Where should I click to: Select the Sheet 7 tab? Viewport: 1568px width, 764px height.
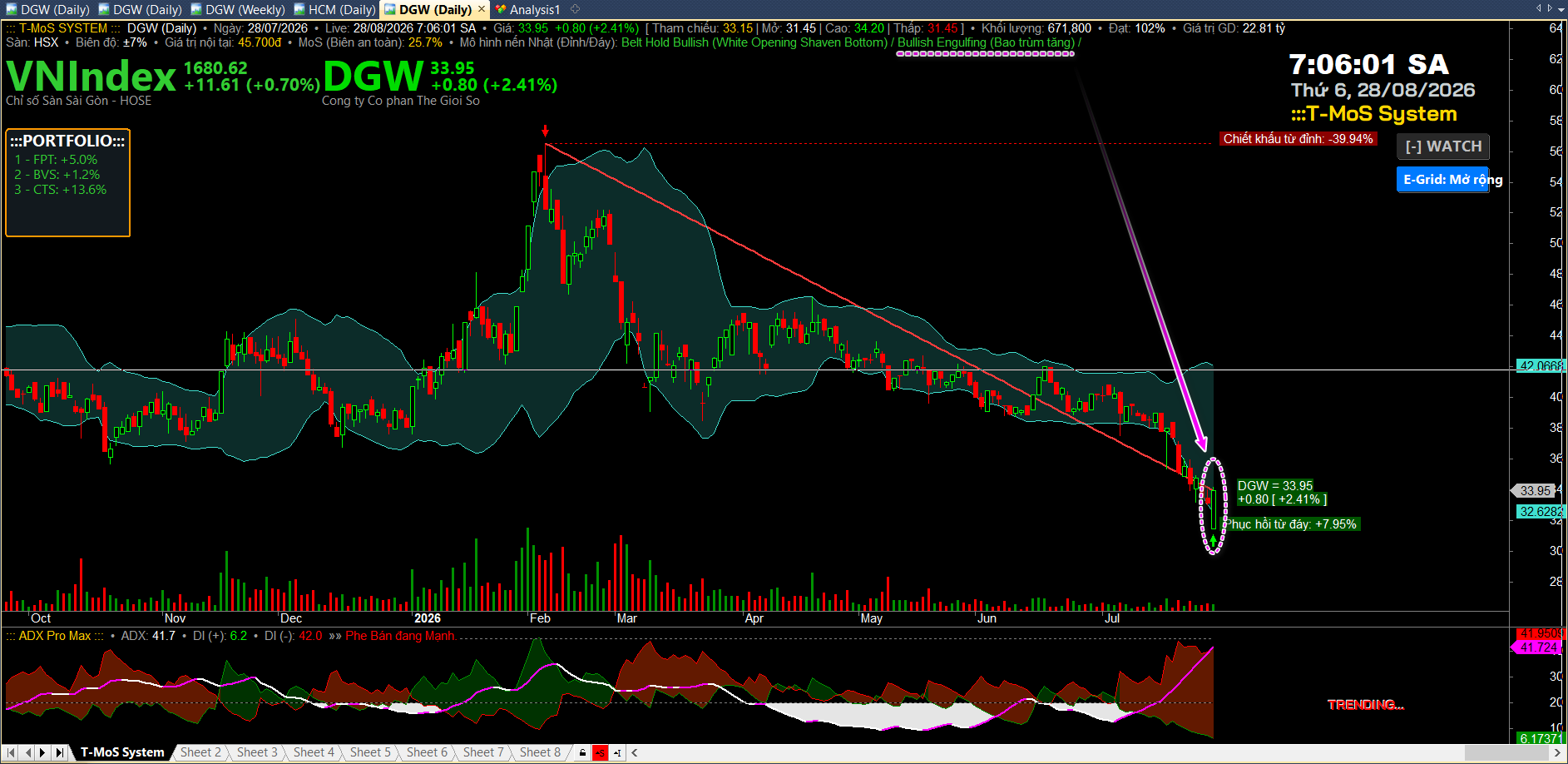(483, 752)
